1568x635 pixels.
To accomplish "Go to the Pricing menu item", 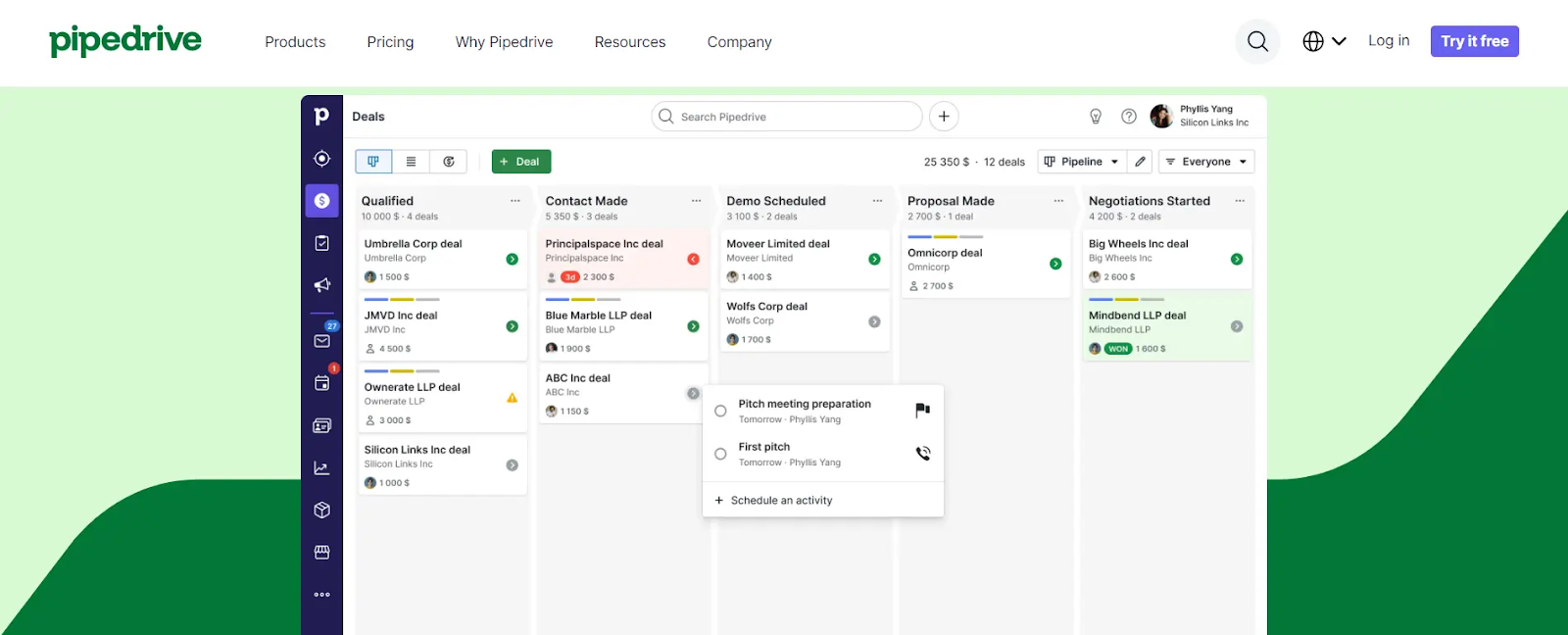I will 390,42.
